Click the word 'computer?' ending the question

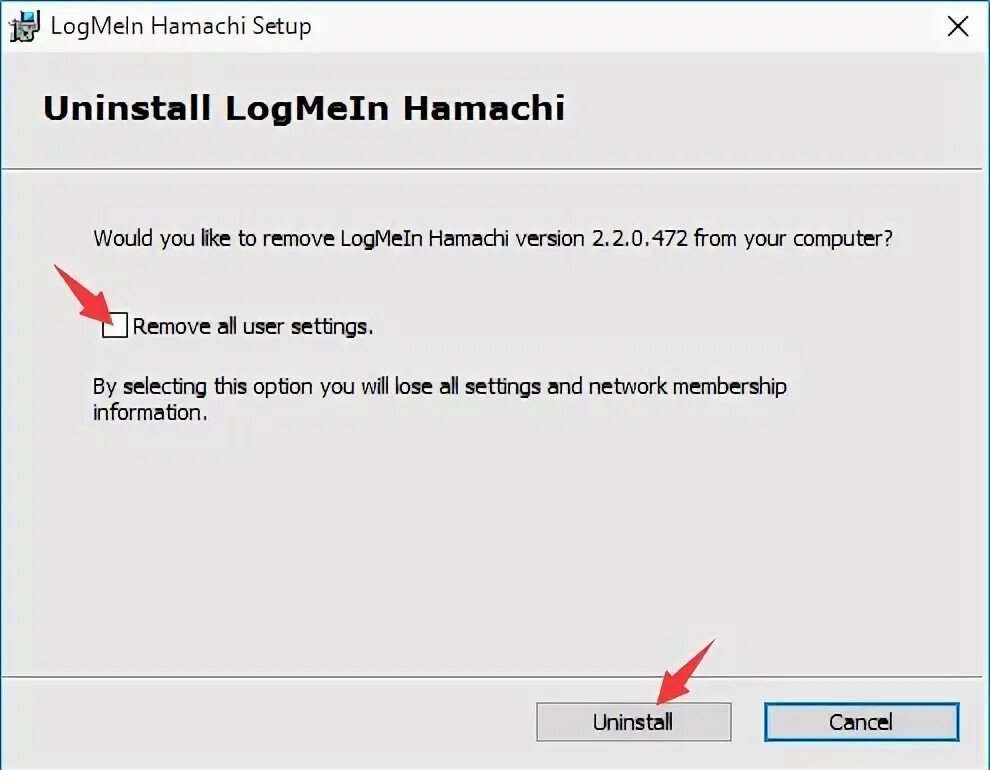click(843, 239)
